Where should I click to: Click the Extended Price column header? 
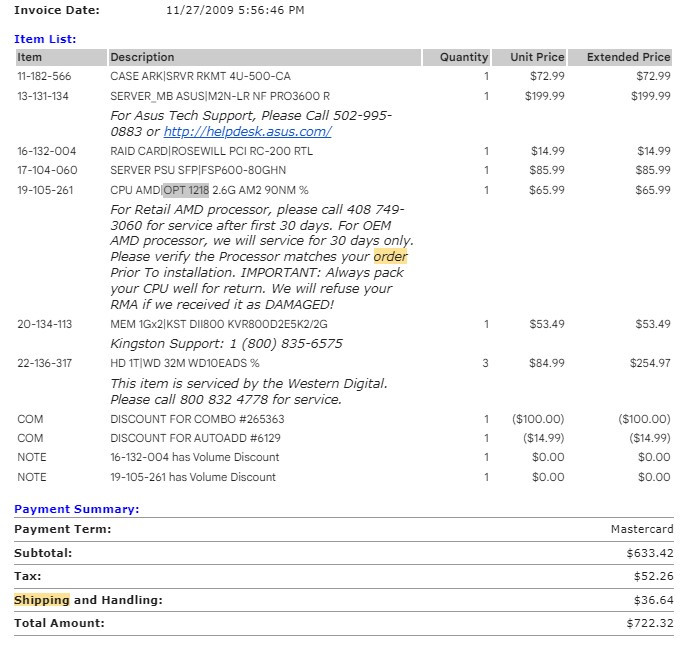click(x=620, y=57)
